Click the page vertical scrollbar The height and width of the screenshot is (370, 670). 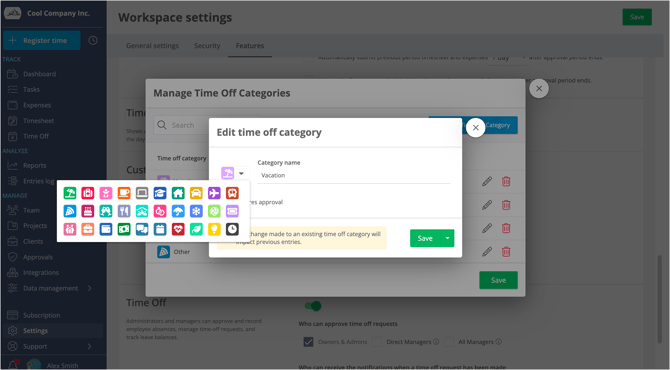[x=660, y=299]
